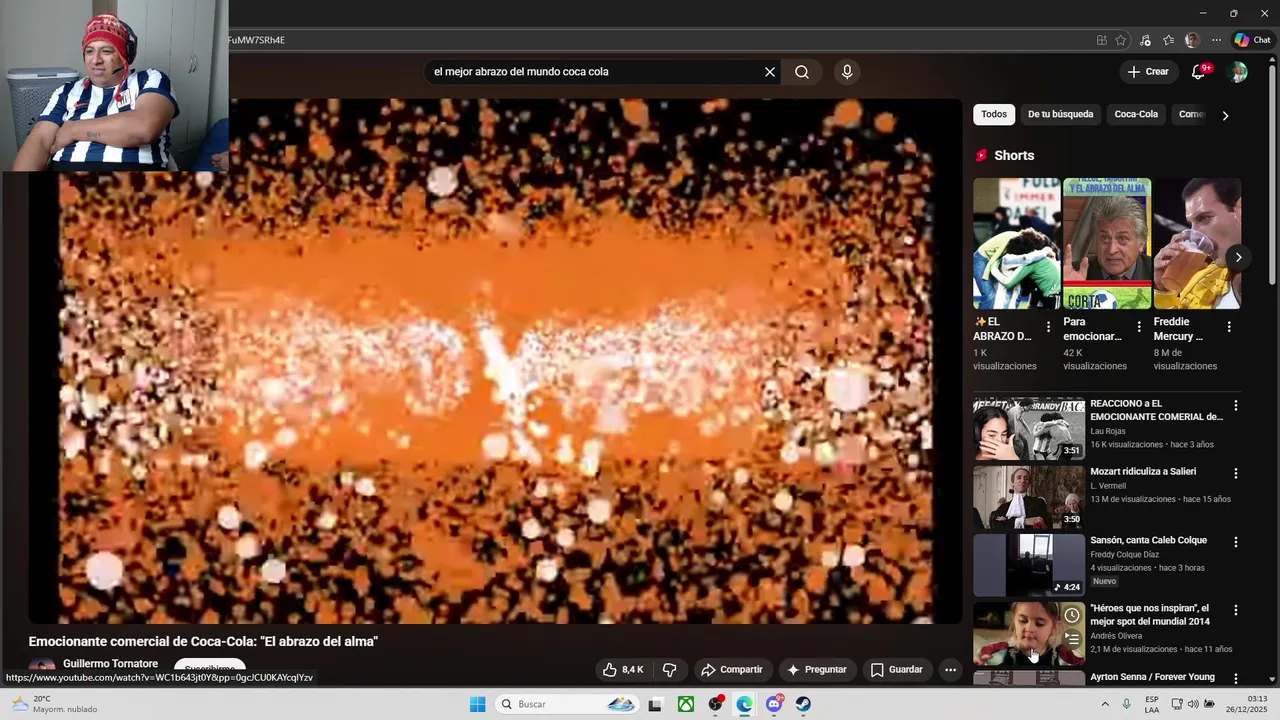The height and width of the screenshot is (720, 1280).
Task: Click the Andrés Olivera channel name
Action: 1116,636
